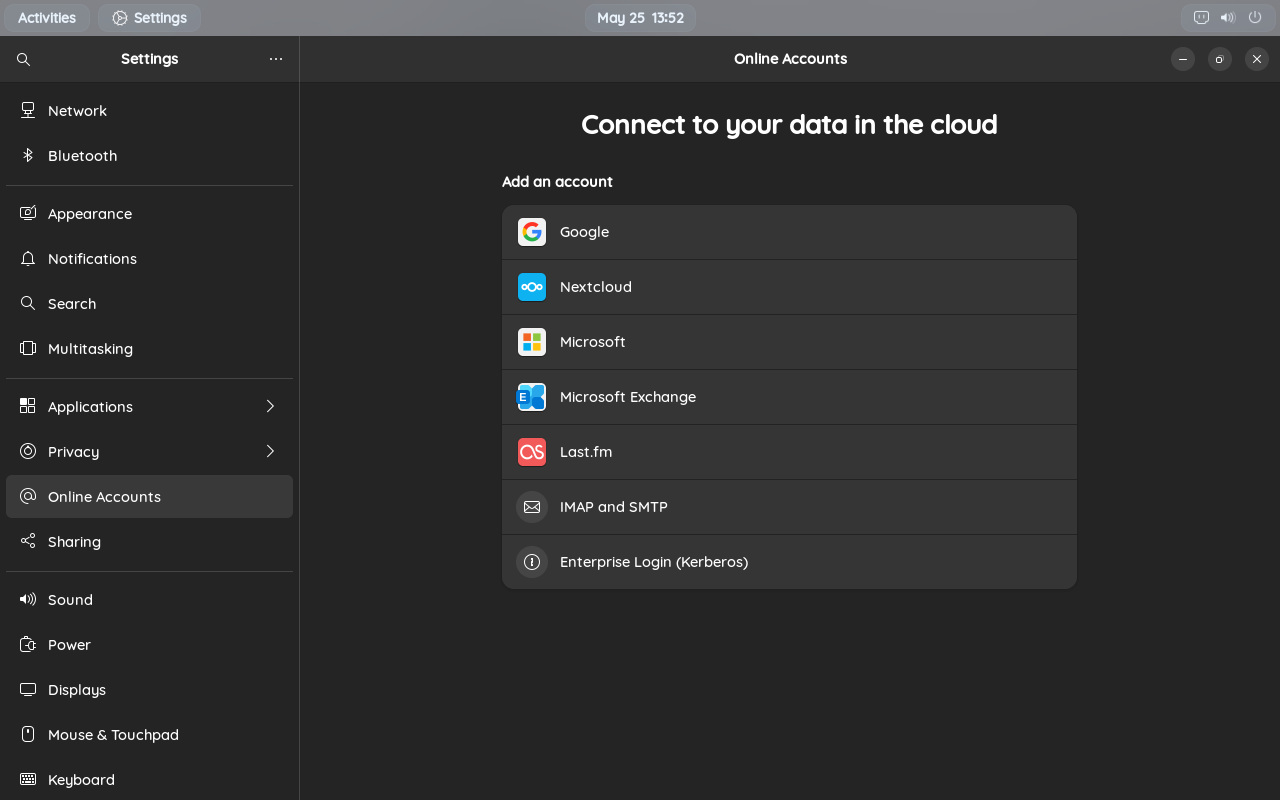Click the leftmost system tray indicator icon
Viewport: 1280px width, 800px height.
[x=1201, y=17]
